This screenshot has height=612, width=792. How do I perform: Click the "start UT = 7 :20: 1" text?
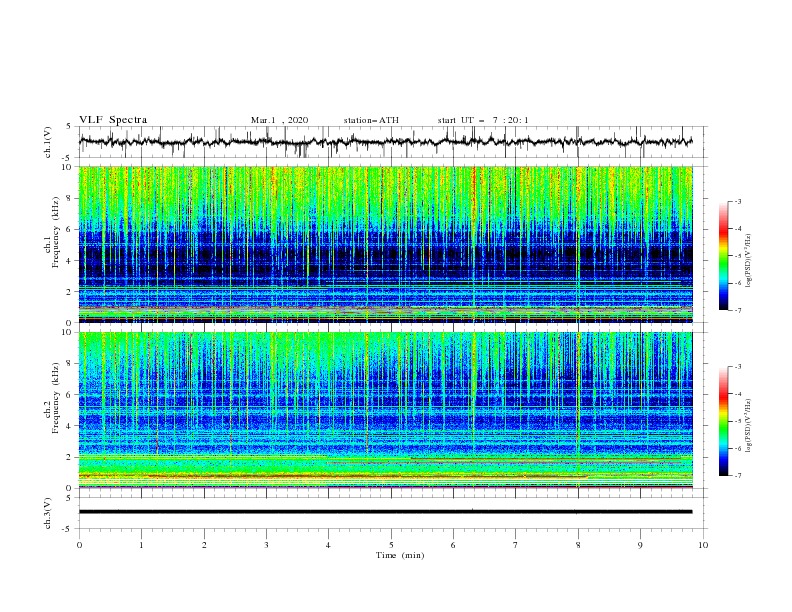pyautogui.click(x=483, y=120)
